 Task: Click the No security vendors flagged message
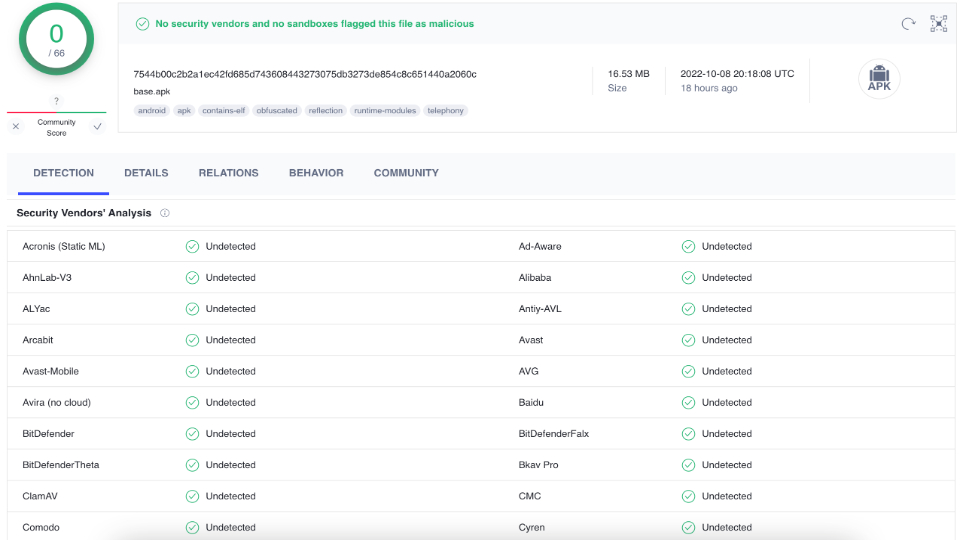click(x=315, y=24)
